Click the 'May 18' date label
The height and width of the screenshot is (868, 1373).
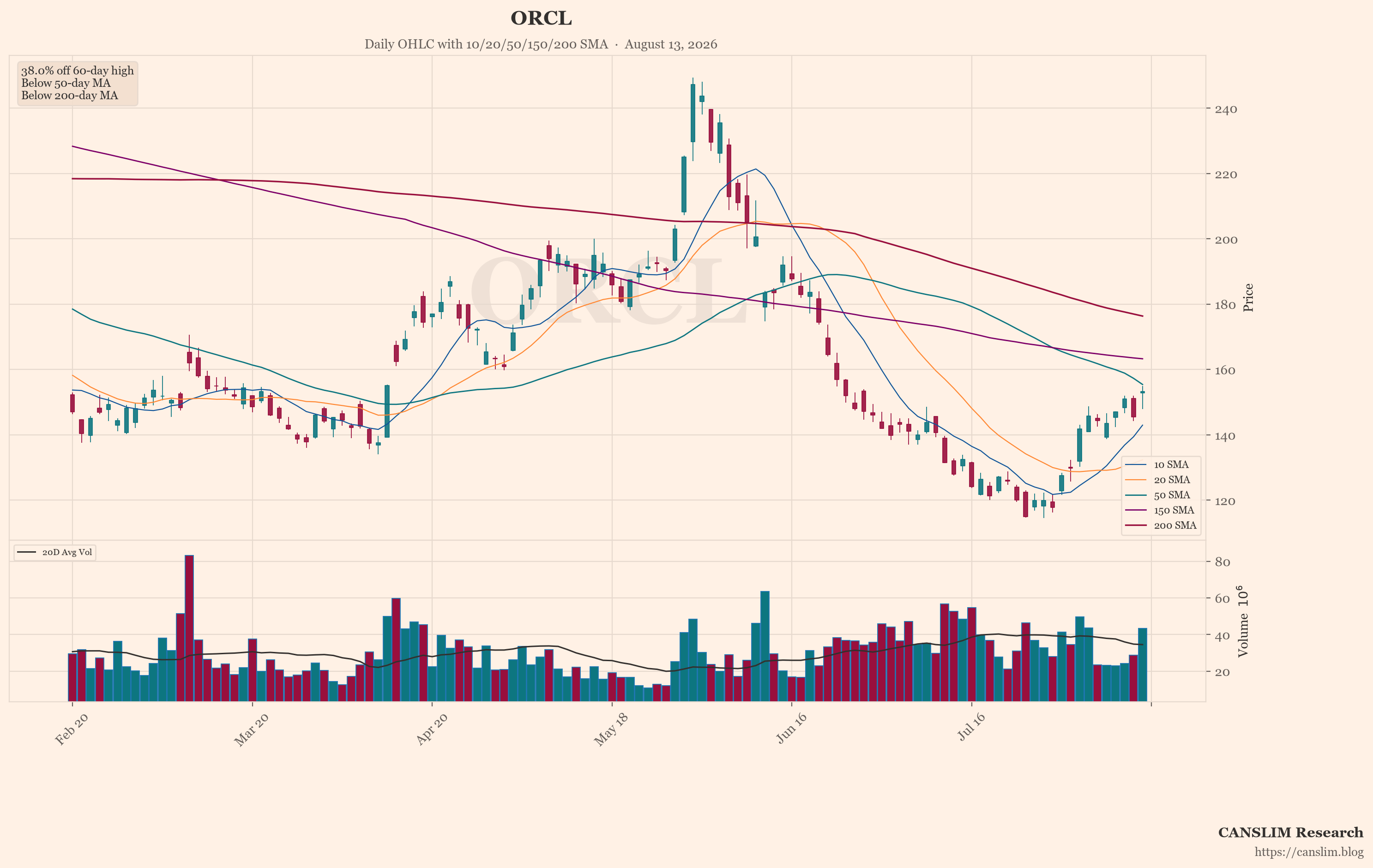[x=611, y=729]
